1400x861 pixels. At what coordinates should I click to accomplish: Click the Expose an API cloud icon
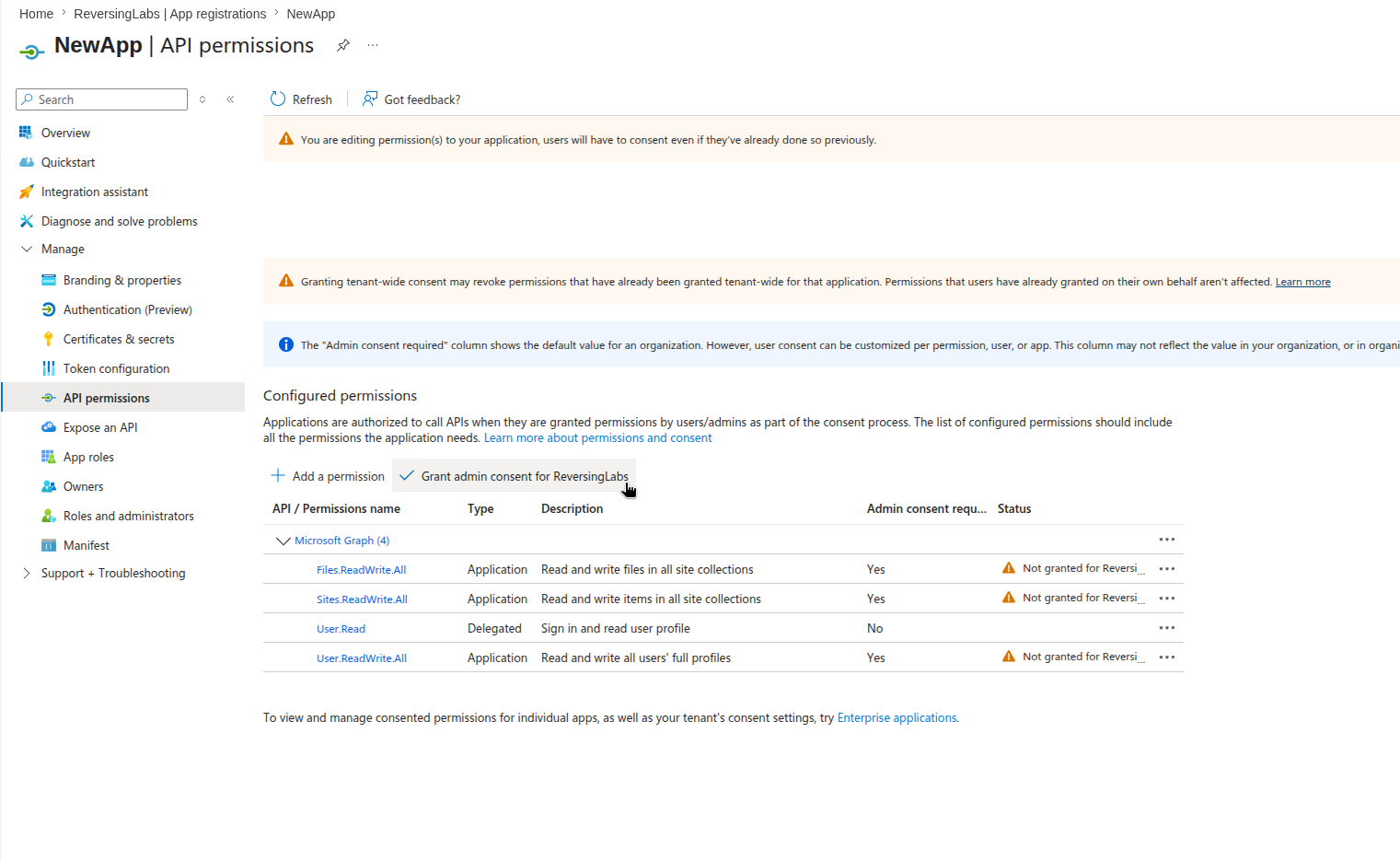tap(49, 427)
